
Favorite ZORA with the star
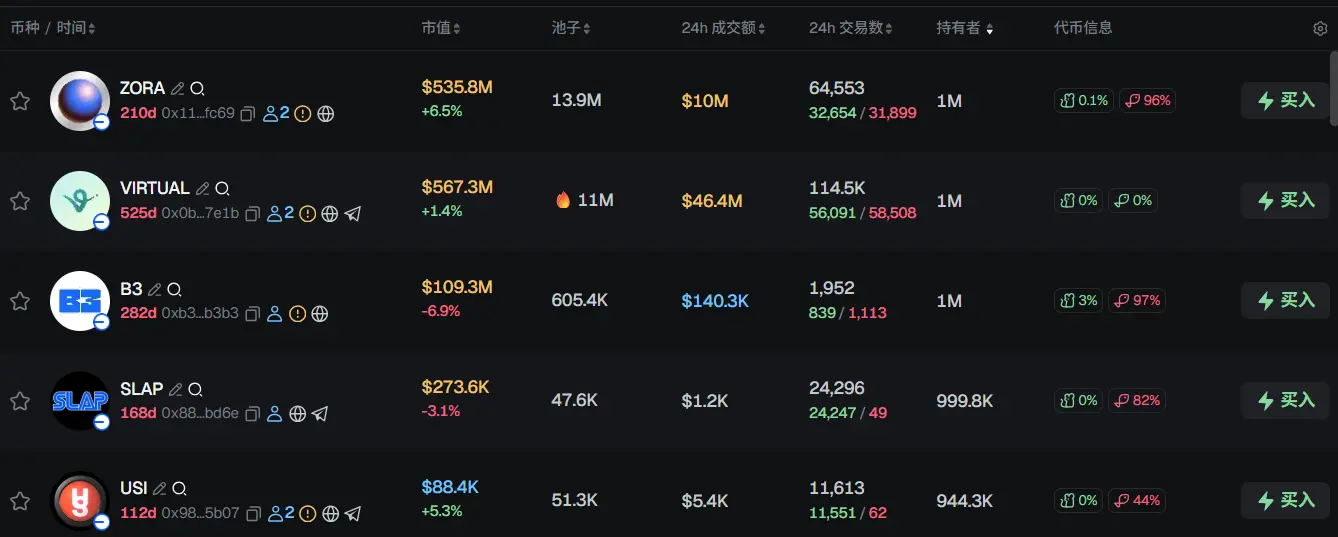point(20,101)
